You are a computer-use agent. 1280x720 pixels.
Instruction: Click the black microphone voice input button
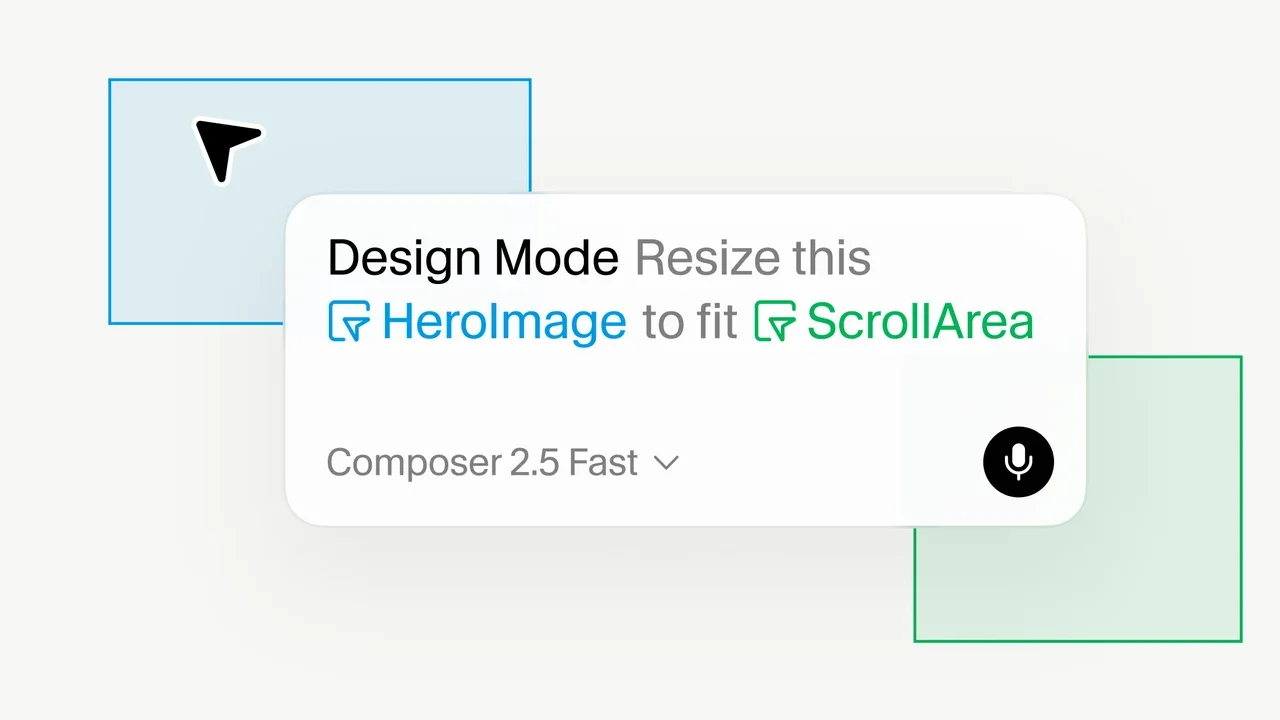click(x=1018, y=461)
